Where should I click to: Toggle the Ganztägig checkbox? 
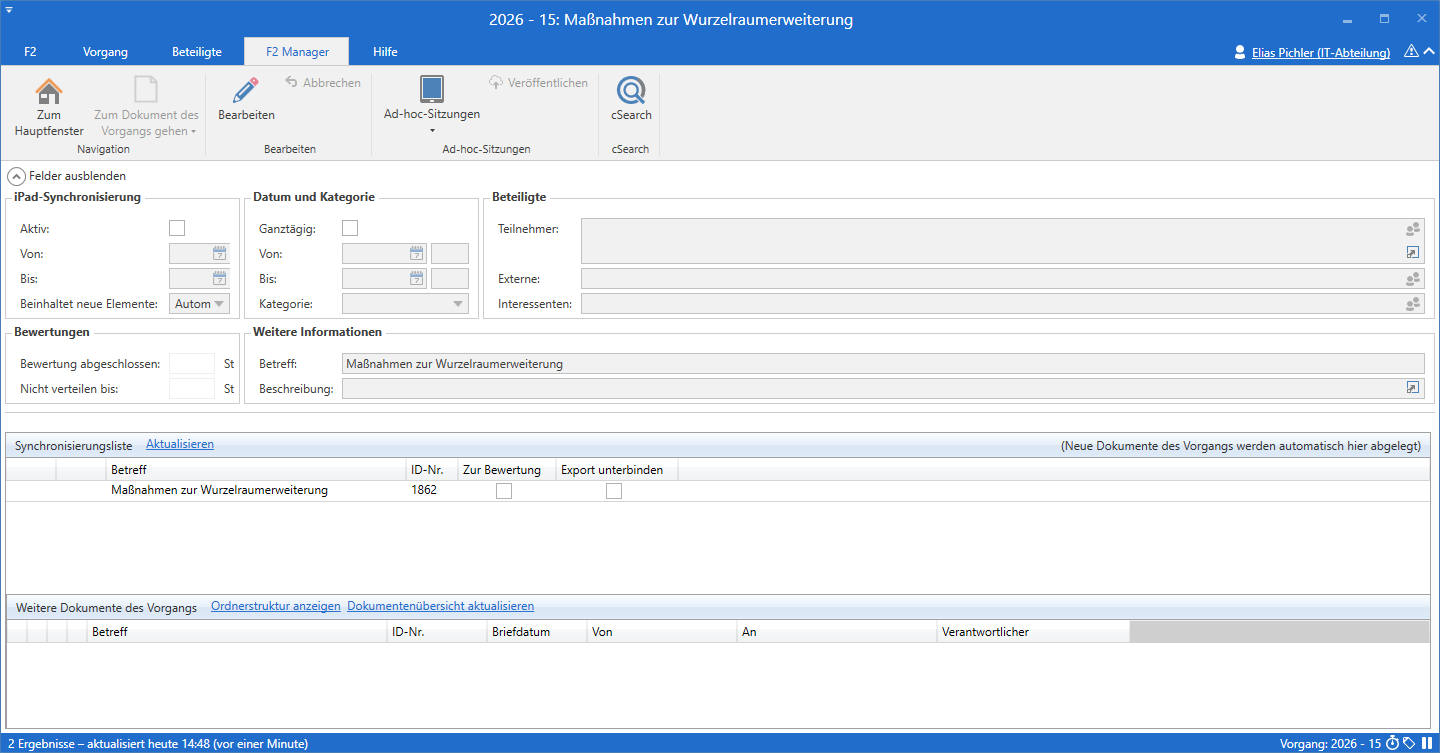coord(350,229)
